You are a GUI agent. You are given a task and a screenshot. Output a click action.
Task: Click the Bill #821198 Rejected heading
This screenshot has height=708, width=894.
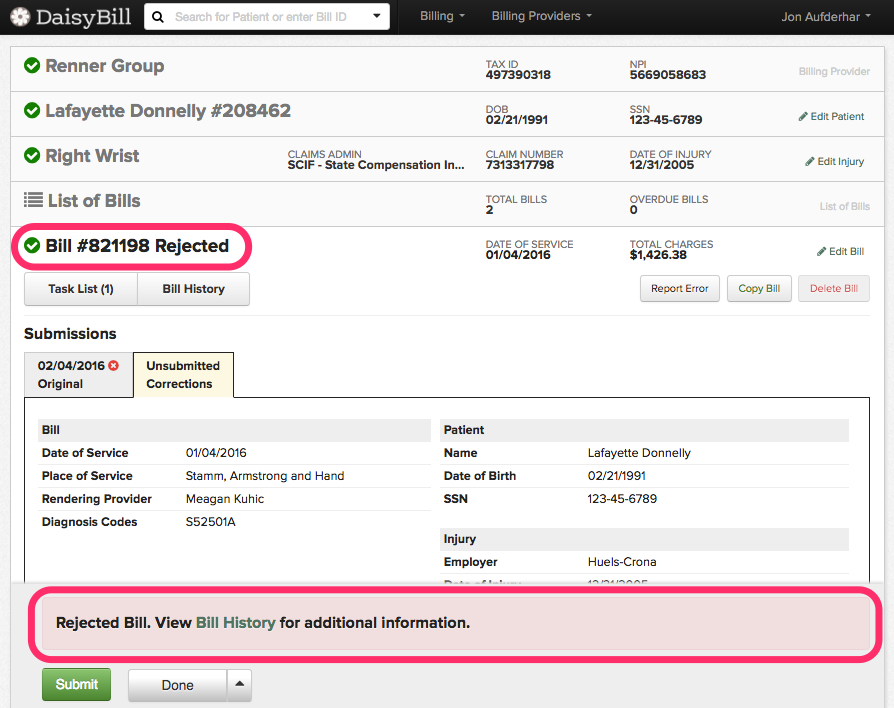pos(137,246)
